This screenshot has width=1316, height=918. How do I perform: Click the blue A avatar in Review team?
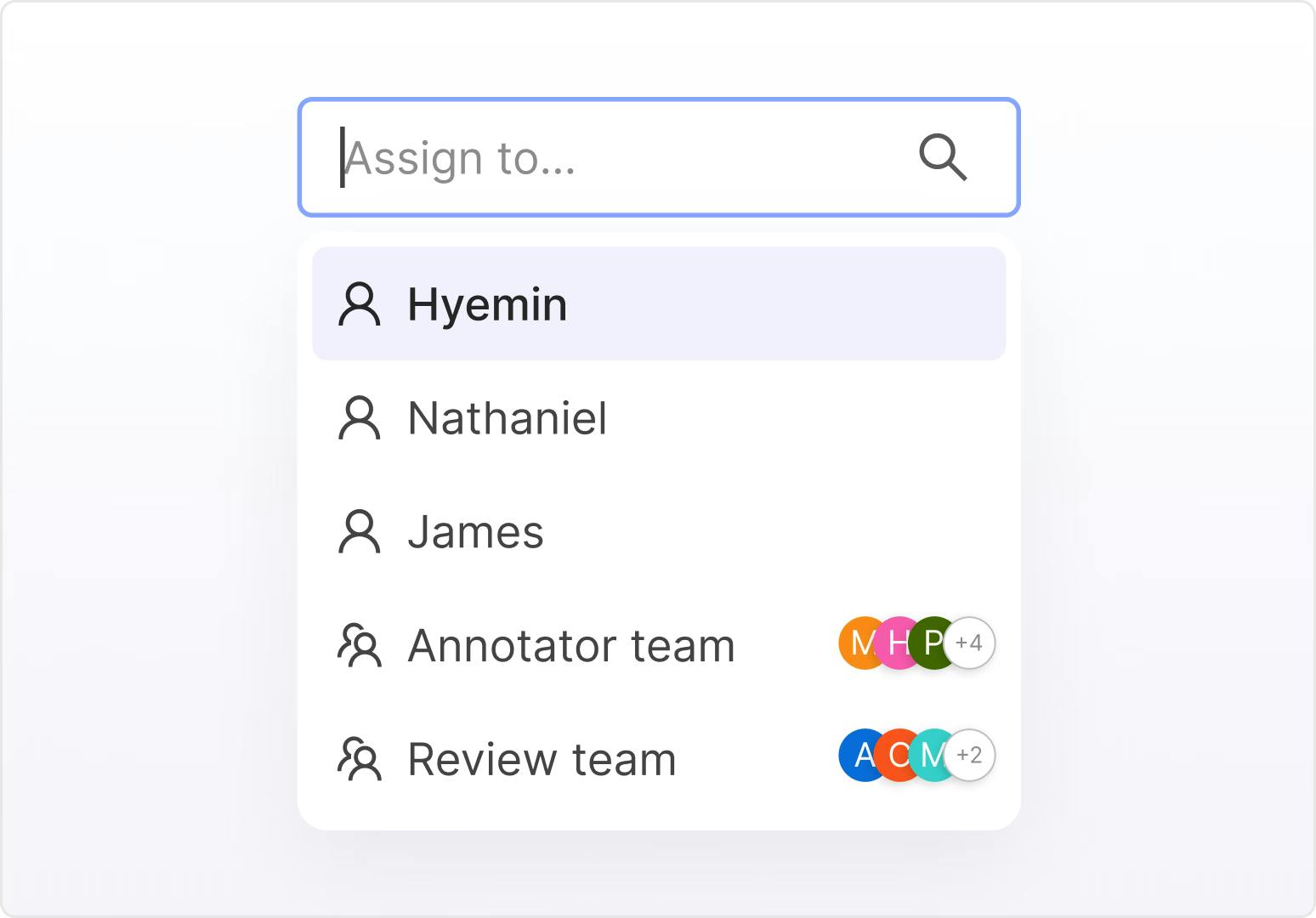pyautogui.click(x=859, y=756)
